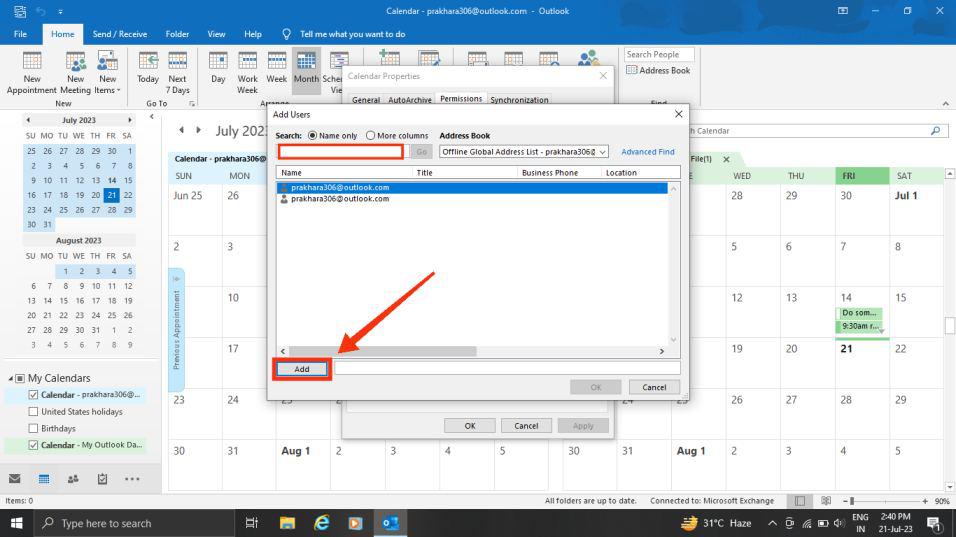Enable the Birthdays calendar checkbox
The image size is (956, 537).
coord(33,429)
